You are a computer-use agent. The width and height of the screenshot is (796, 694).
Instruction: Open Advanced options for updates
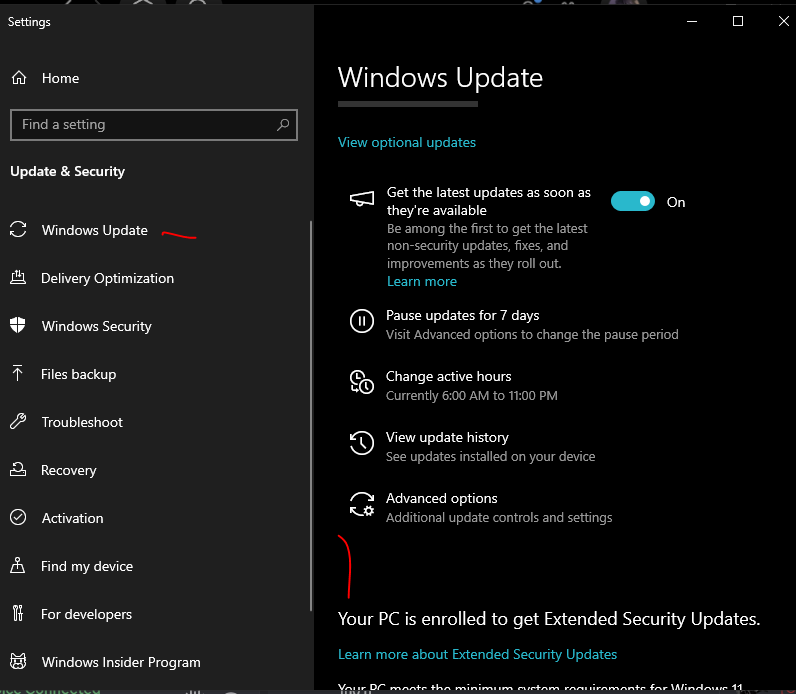point(441,498)
